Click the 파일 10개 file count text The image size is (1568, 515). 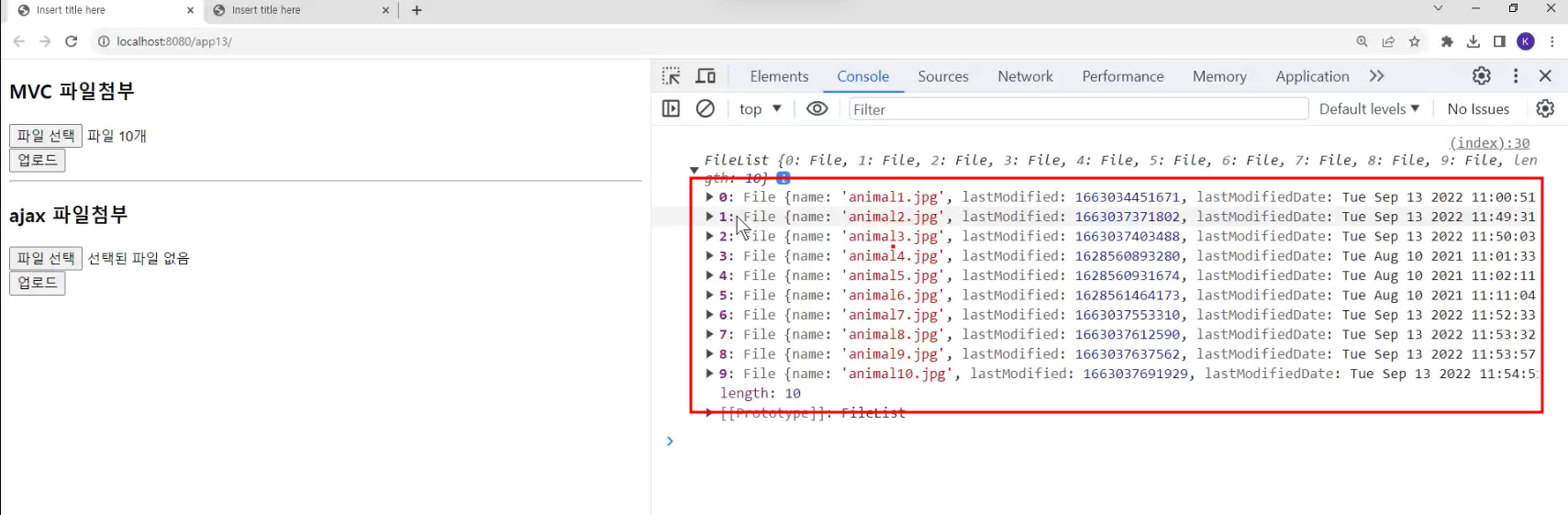[117, 136]
